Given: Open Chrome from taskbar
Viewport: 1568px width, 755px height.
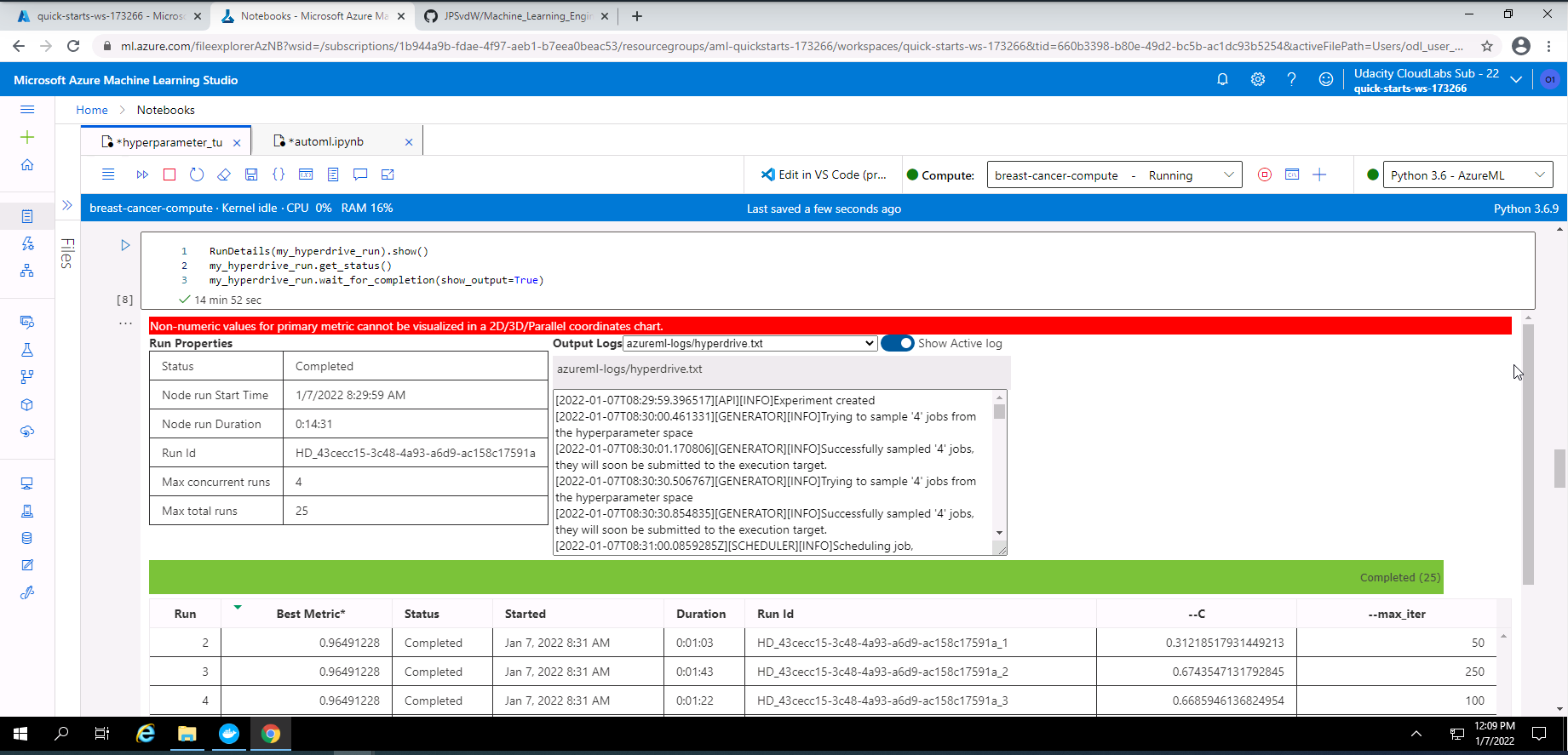Looking at the screenshot, I should [x=271, y=734].
